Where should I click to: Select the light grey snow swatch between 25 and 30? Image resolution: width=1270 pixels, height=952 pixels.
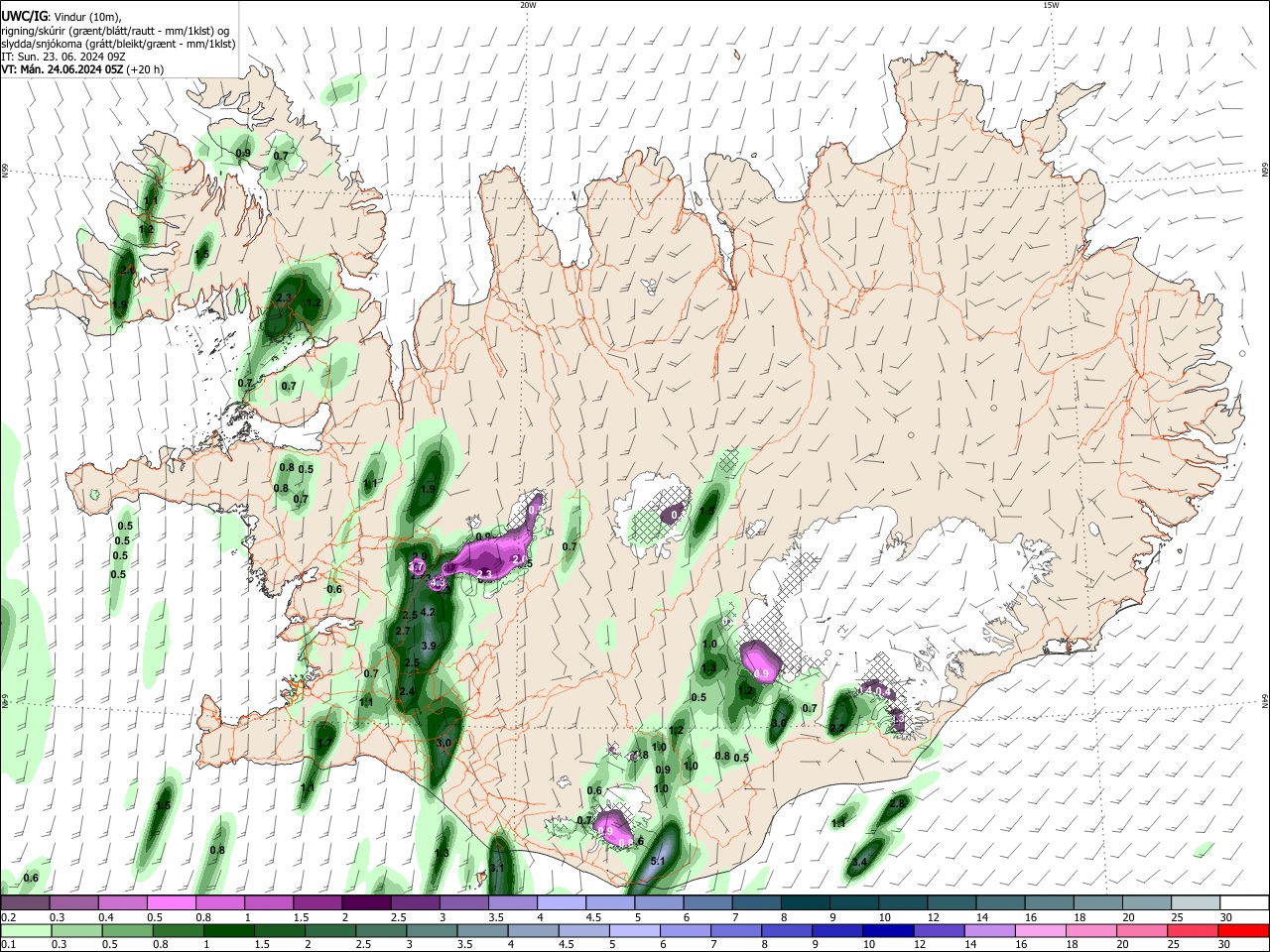tap(1197, 902)
